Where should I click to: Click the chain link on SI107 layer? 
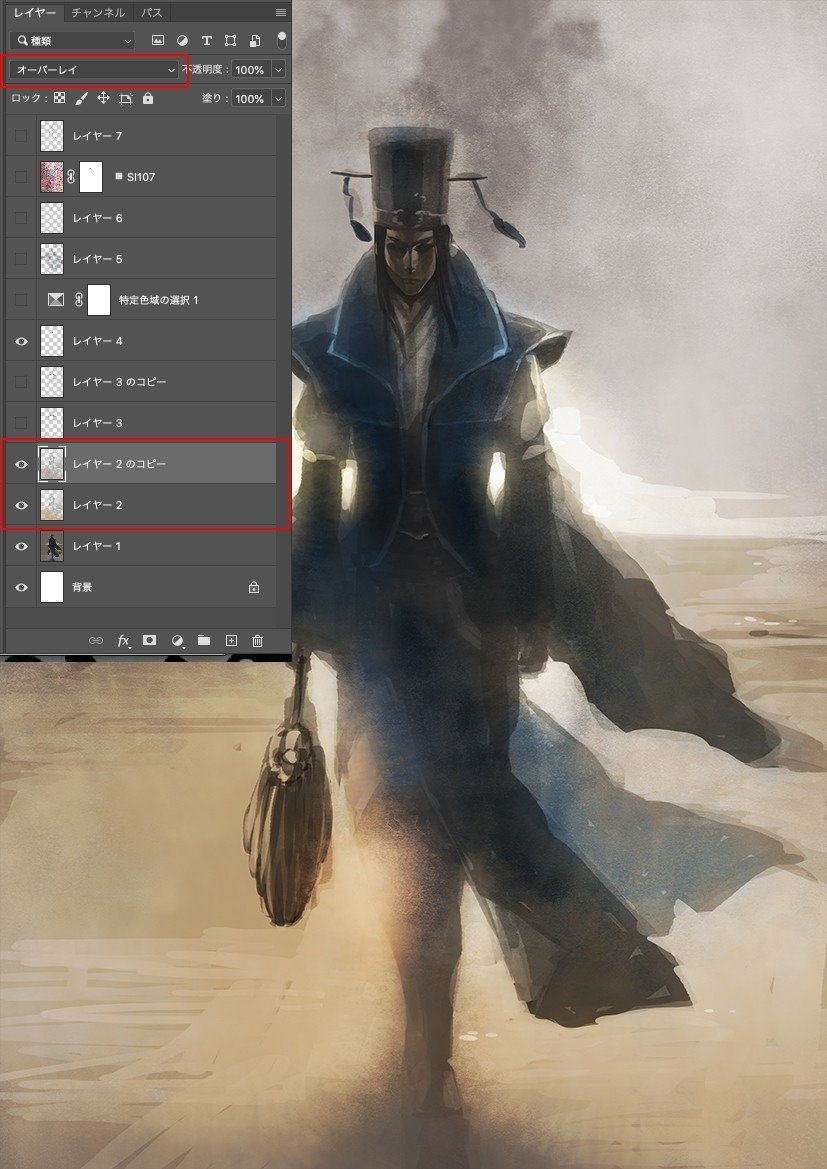tap(72, 177)
